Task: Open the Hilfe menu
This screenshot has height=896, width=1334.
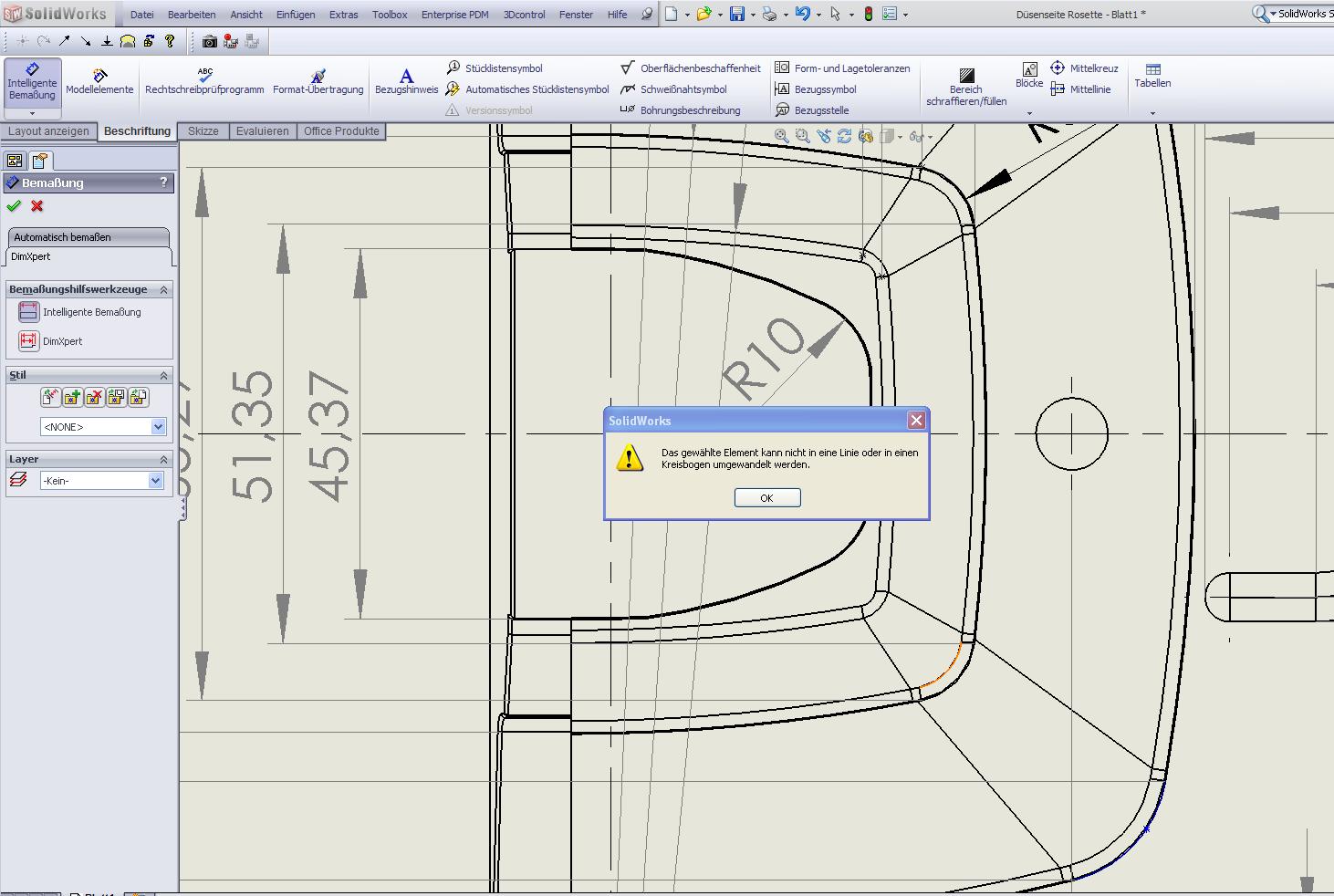Action: [x=618, y=15]
